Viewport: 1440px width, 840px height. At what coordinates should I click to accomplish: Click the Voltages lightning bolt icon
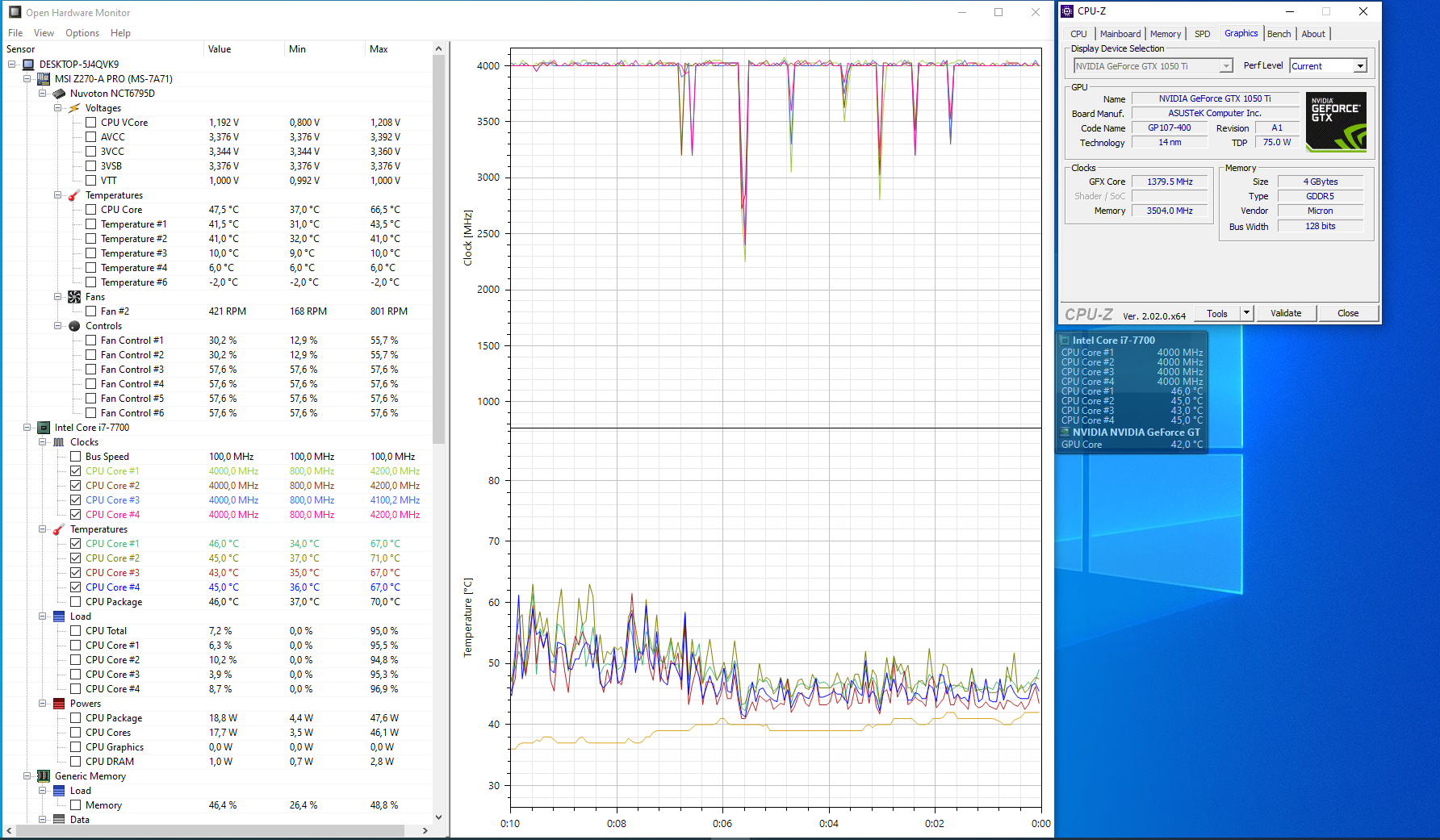click(x=74, y=108)
